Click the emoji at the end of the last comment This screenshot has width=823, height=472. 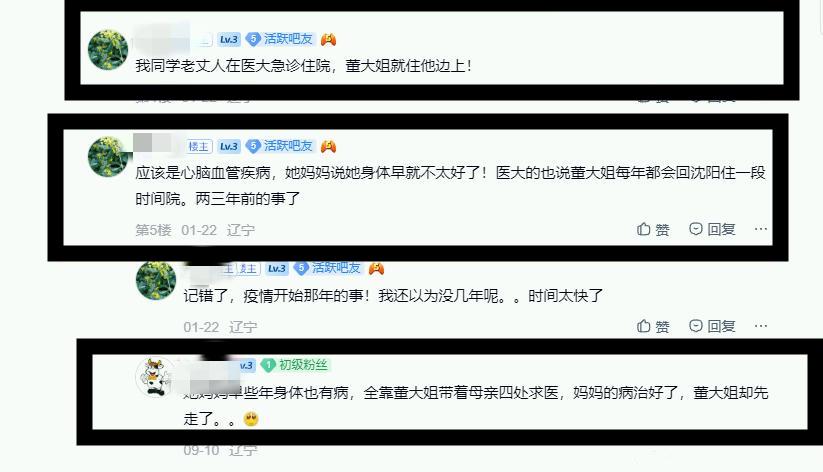[x=251, y=419]
